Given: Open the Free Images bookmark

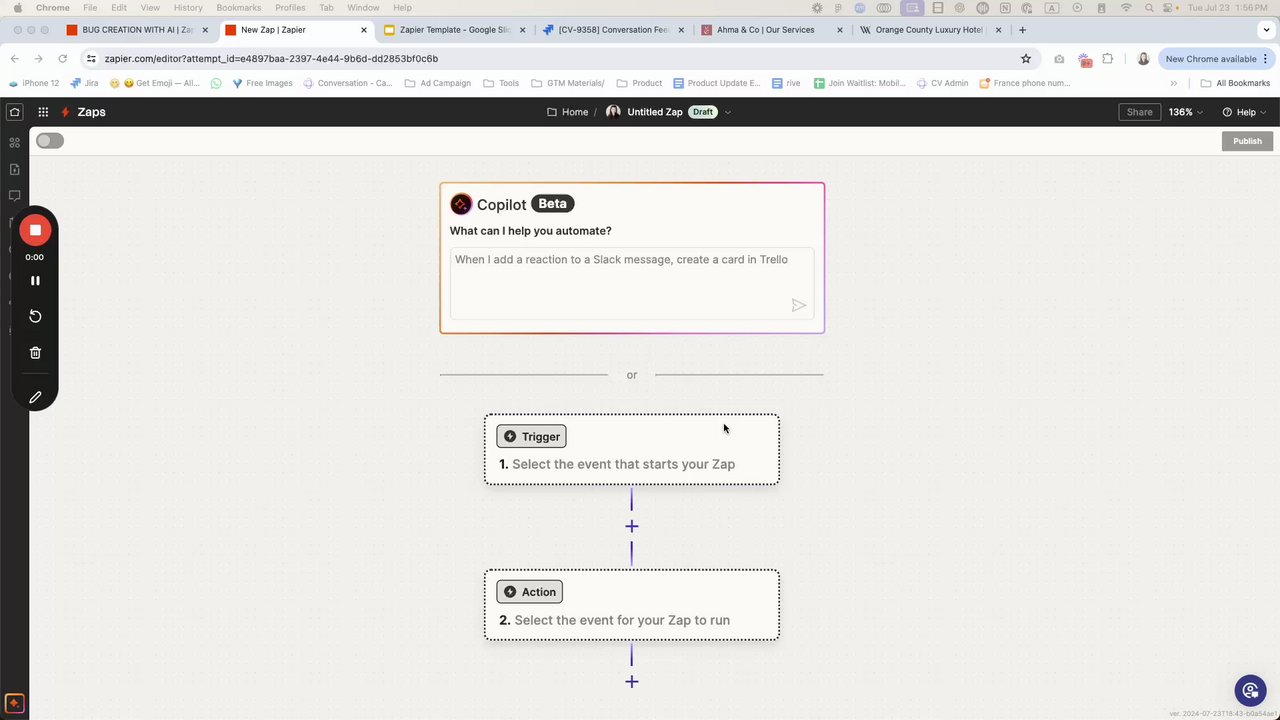Looking at the screenshot, I should click(x=262, y=83).
